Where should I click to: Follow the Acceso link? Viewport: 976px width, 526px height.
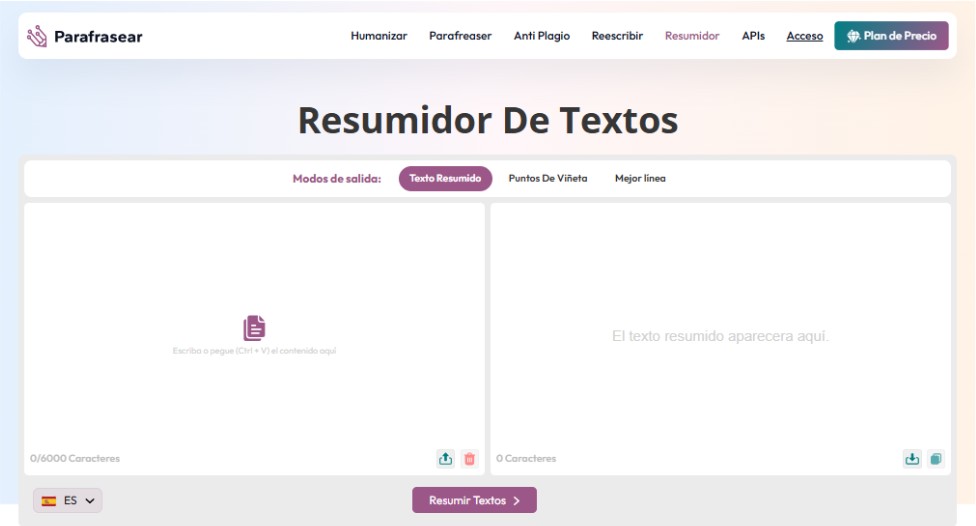pos(804,36)
